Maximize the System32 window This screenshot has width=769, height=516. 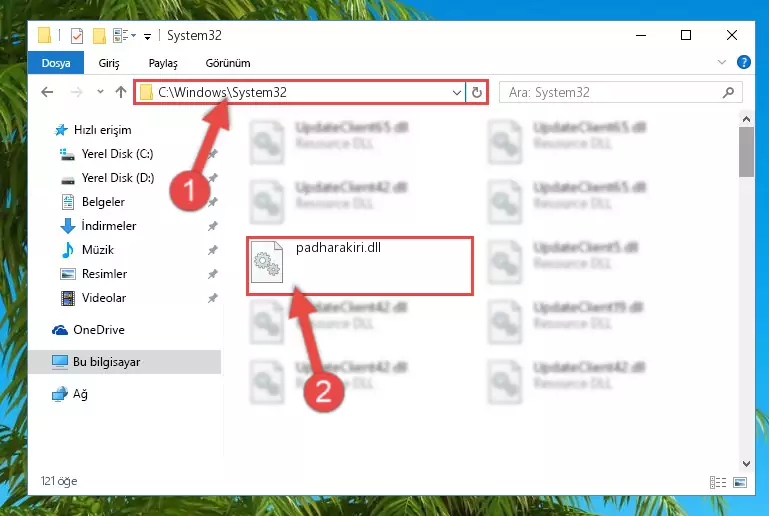click(686, 35)
